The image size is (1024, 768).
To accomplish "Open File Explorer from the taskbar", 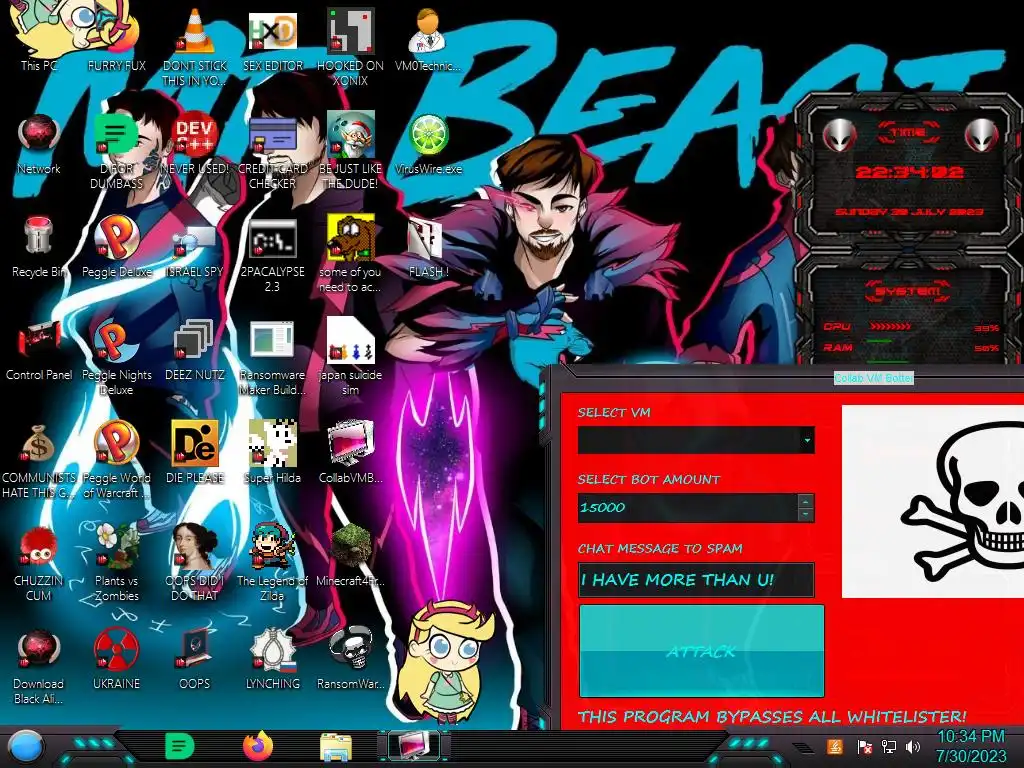I will [x=336, y=747].
